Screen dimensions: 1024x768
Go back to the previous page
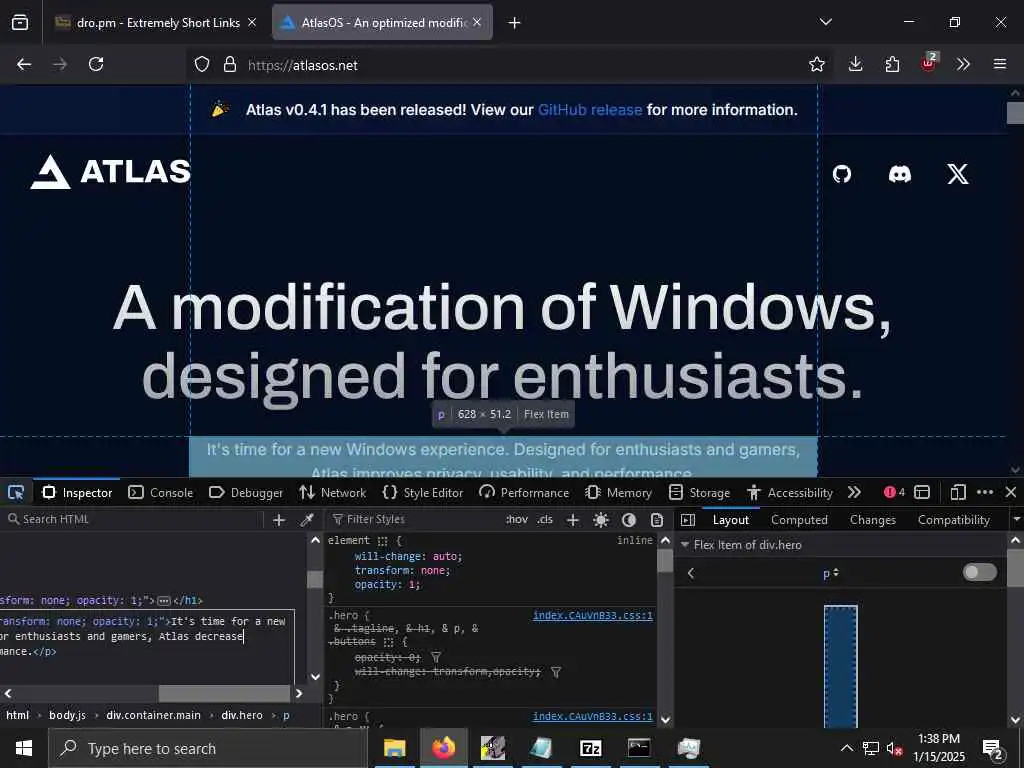[24, 64]
